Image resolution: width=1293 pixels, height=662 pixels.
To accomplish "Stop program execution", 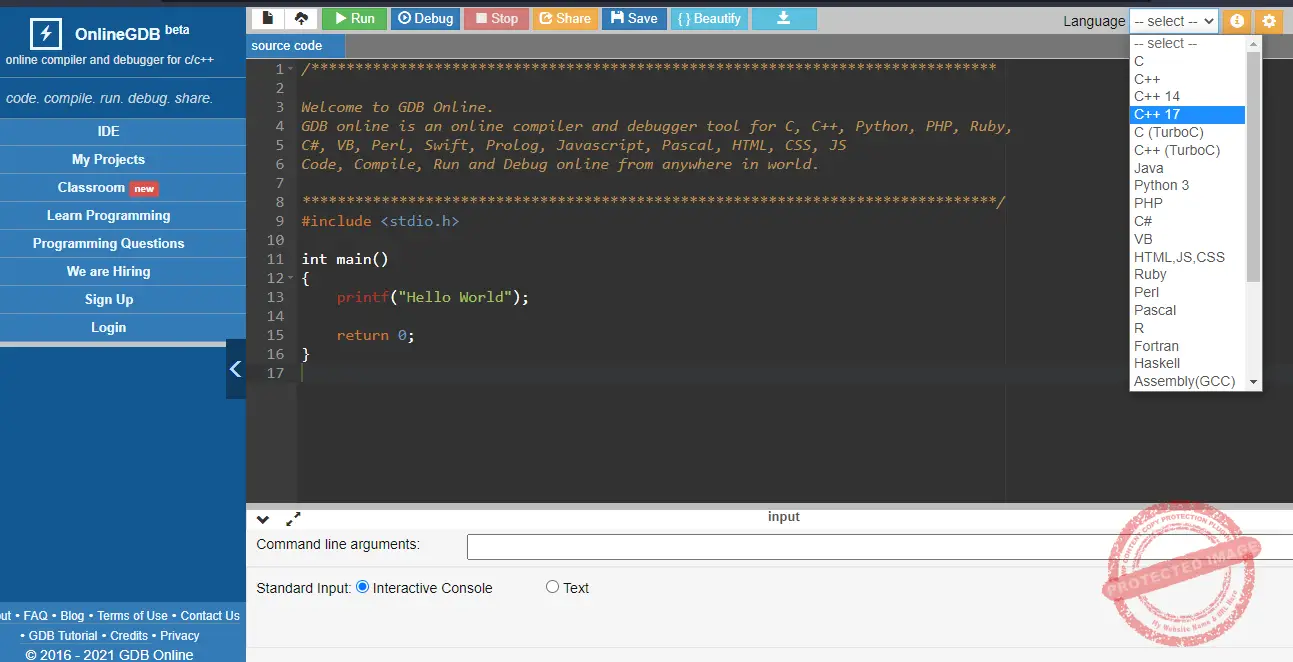I will coord(496,18).
